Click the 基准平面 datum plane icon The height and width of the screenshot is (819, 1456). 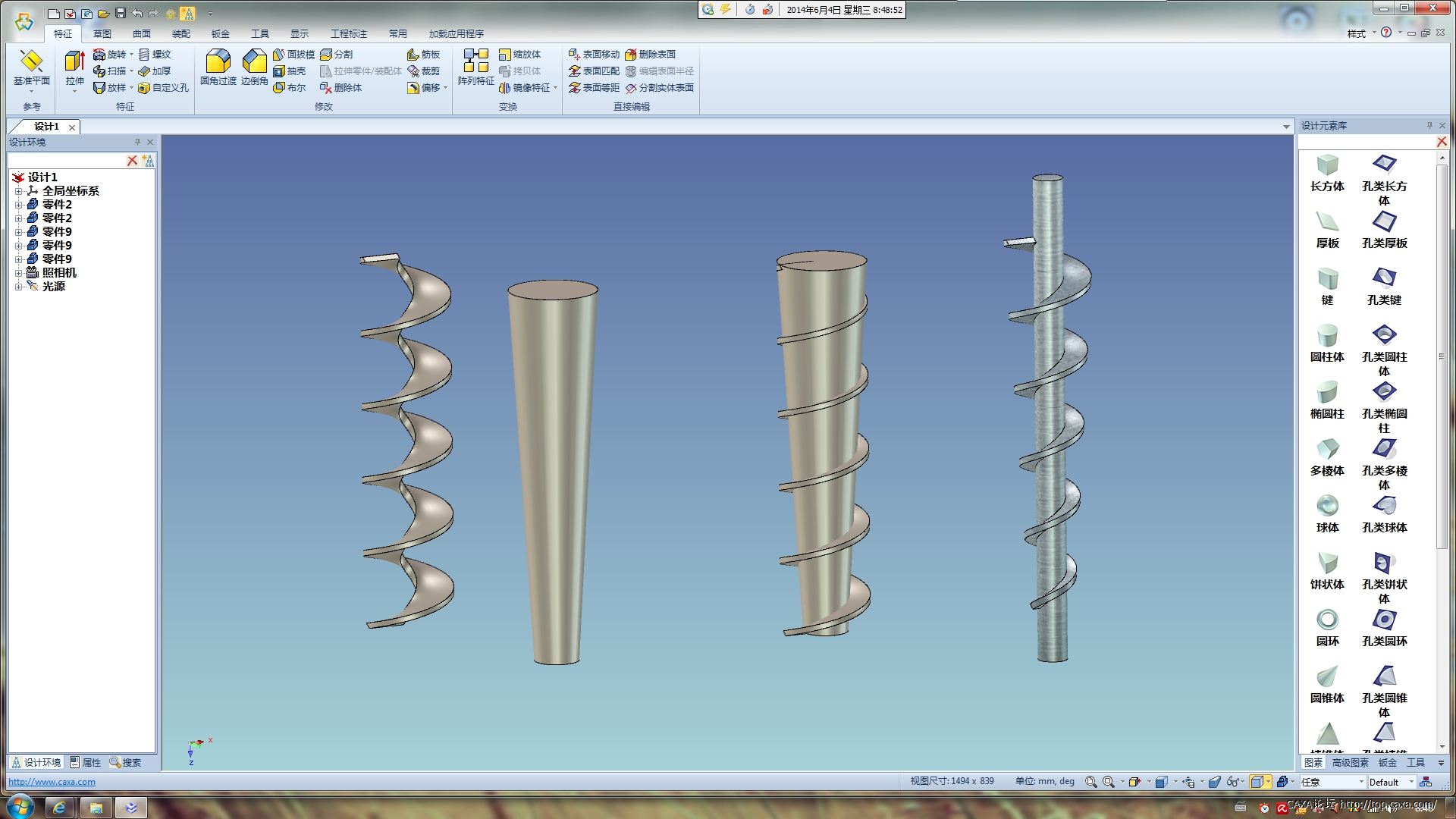click(31, 62)
